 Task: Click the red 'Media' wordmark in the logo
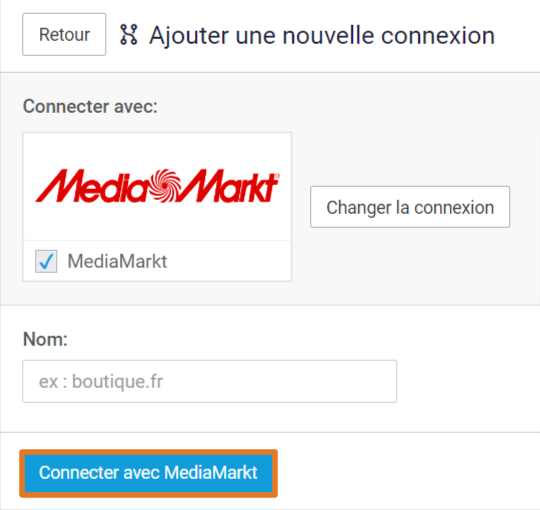point(93,185)
